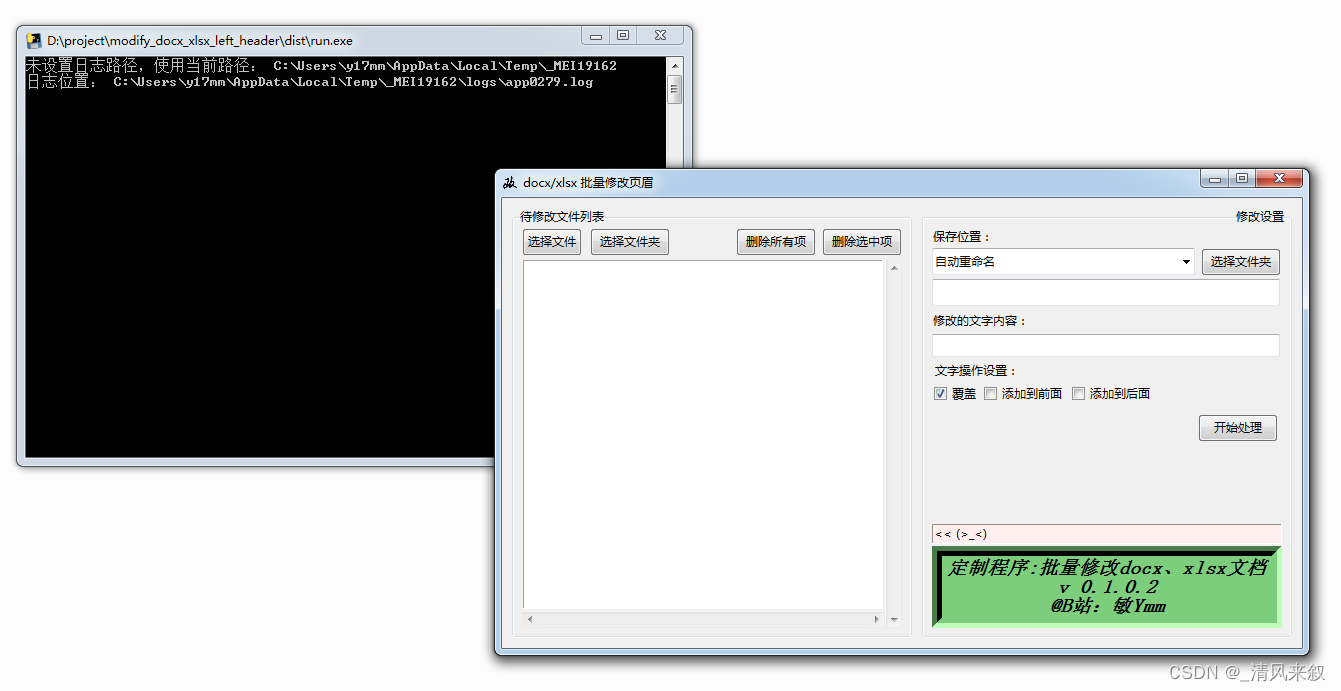Click the 保存位置： label
1341x691 pixels.
pos(962,237)
